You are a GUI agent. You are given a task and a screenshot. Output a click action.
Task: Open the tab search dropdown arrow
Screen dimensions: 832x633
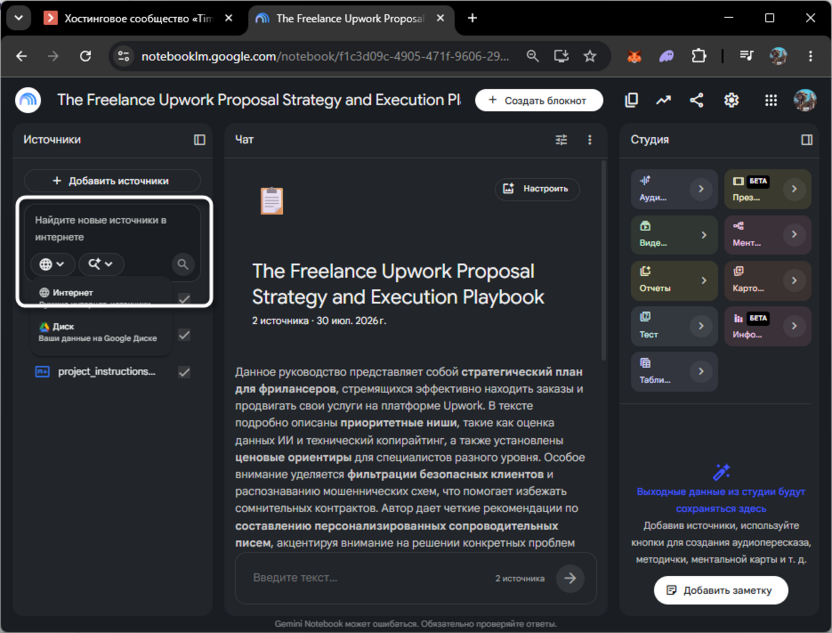(x=19, y=18)
